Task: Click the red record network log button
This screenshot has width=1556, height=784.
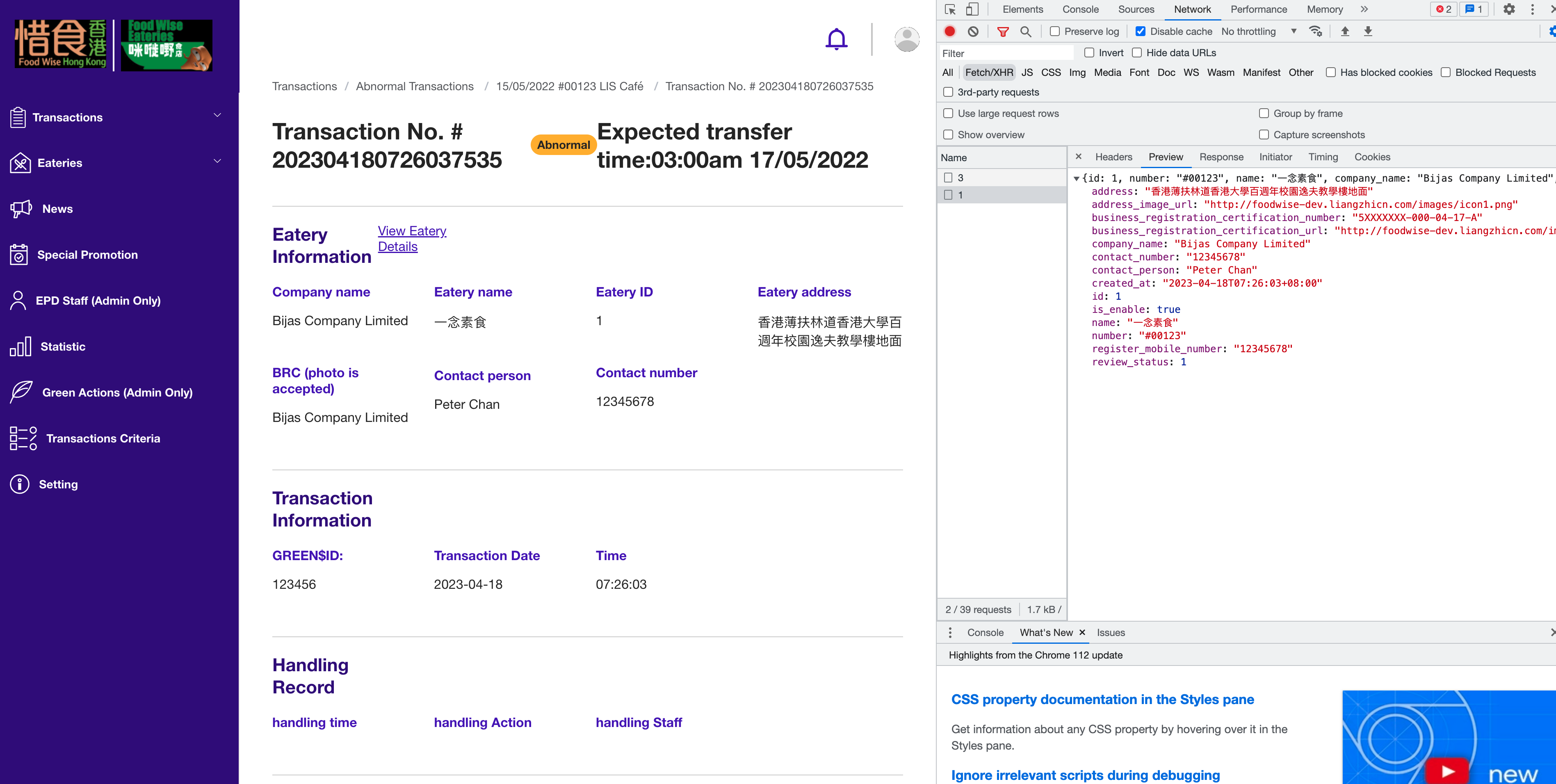Action: click(x=949, y=32)
